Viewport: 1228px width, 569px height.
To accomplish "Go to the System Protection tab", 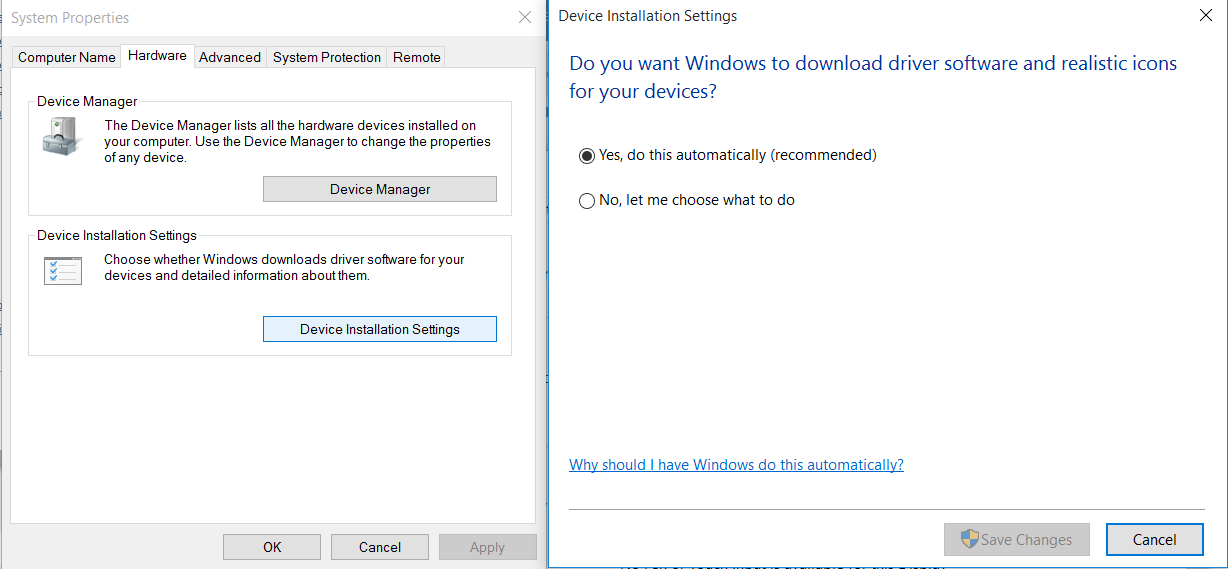I will (327, 57).
